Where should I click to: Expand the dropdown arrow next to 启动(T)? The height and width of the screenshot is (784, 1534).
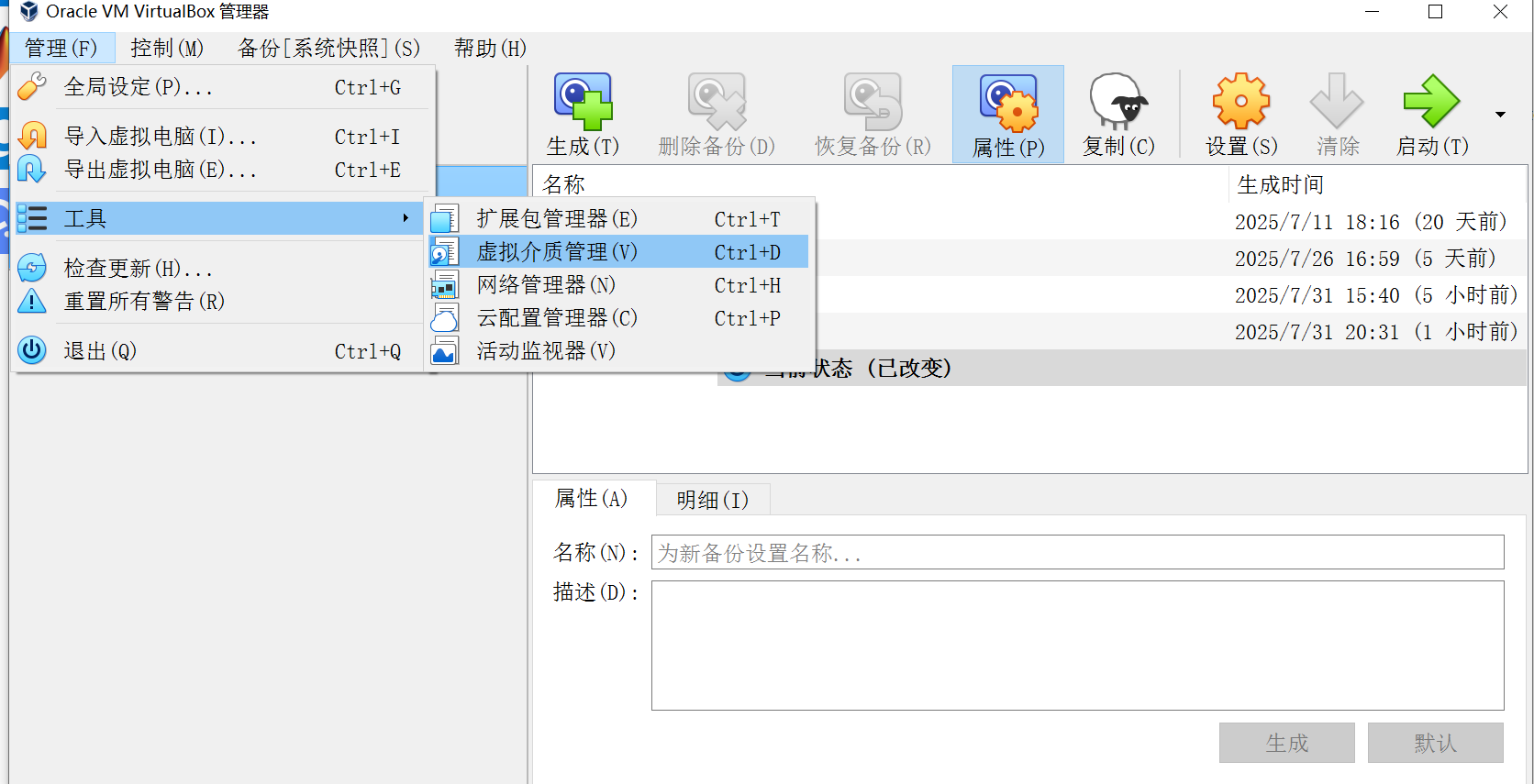pyautogui.click(x=1501, y=115)
